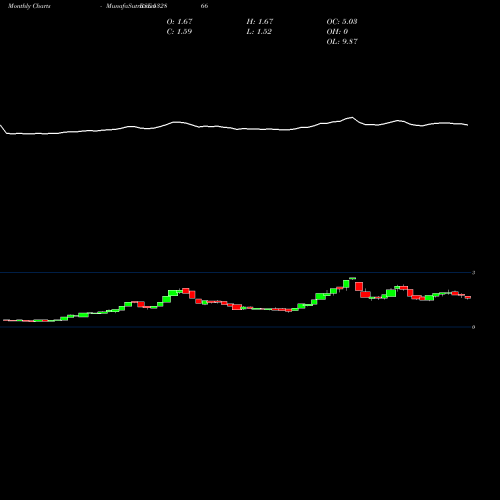The width and height of the screenshot is (500, 500).
Task: Click the 'Monthly Charts' title text
Action: 29,6
